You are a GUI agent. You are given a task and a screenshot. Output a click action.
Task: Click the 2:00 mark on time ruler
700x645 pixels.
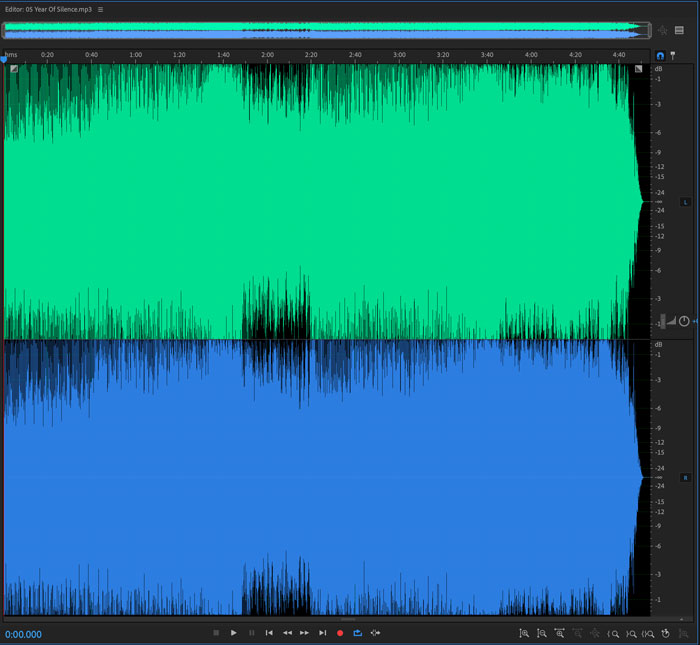267,55
